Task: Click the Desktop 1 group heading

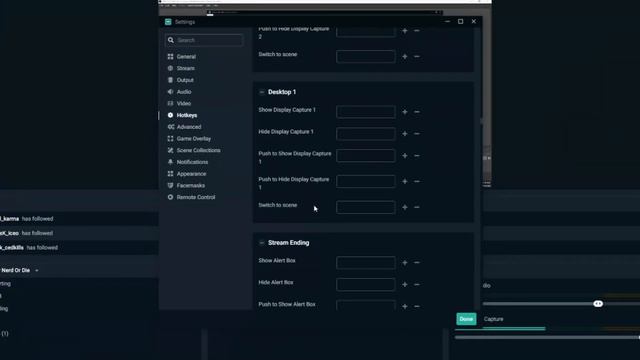Action: click(282, 92)
